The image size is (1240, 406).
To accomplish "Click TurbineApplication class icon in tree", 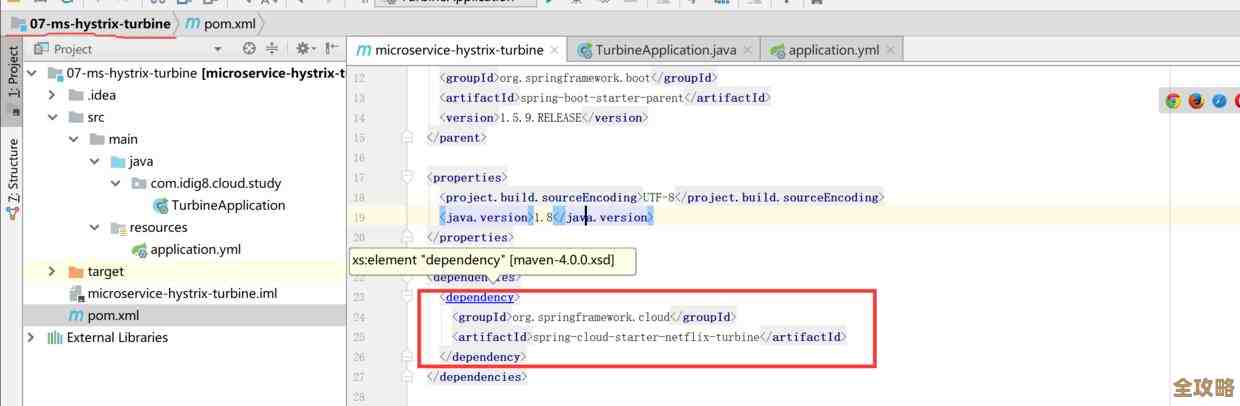I will point(160,205).
